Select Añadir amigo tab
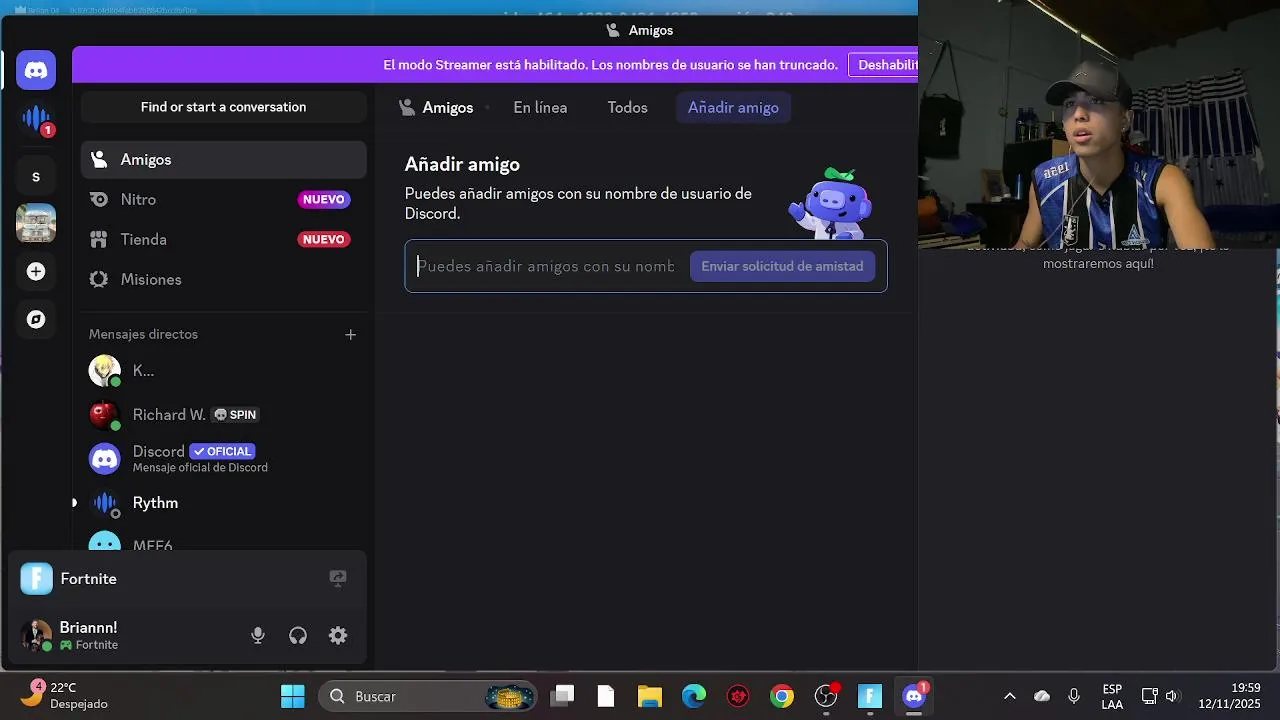The image size is (1280, 720). point(733,107)
